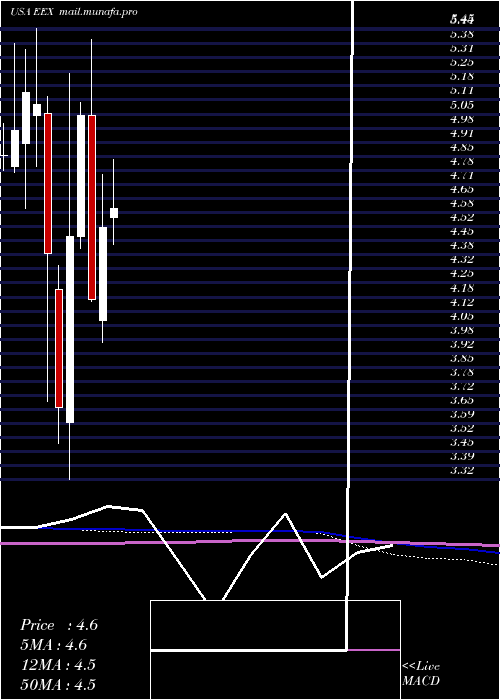
Task: Click the '5MA : 4.6' readout
Action: [53, 645]
